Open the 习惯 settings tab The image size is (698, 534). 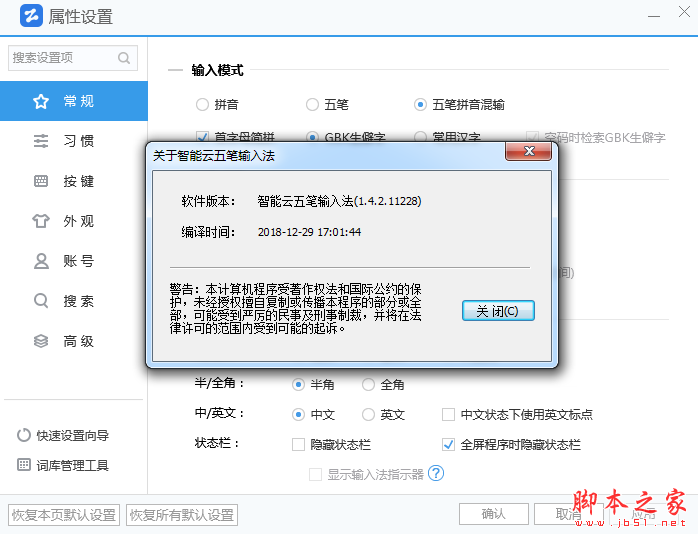click(x=74, y=141)
